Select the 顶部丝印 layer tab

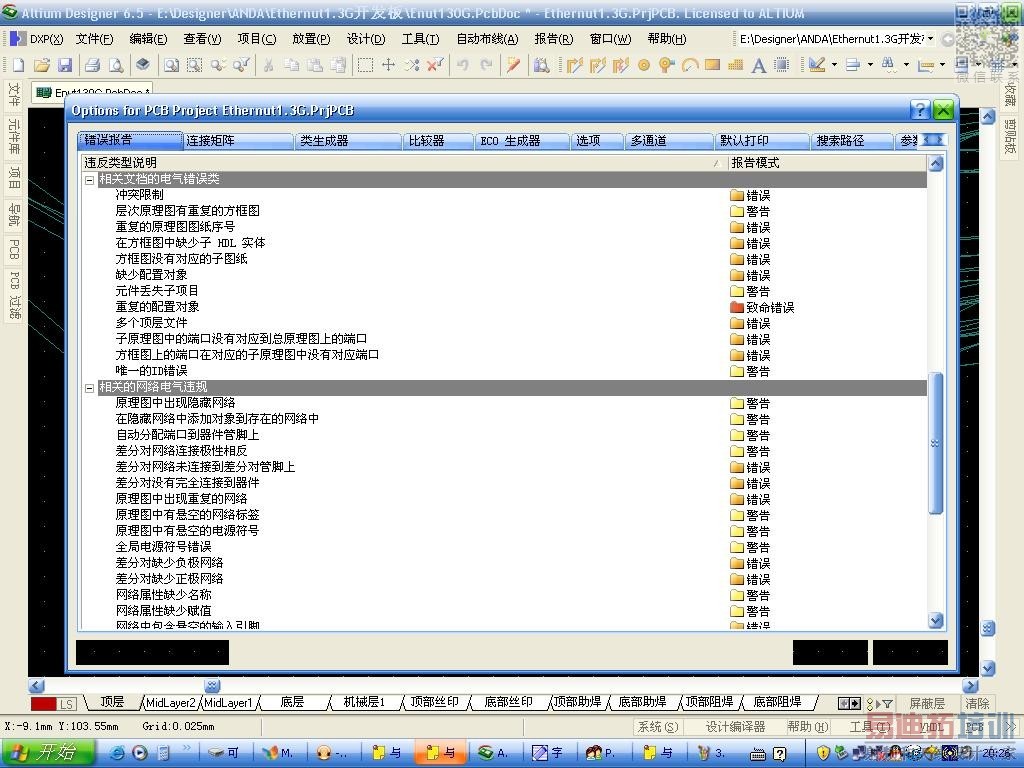[434, 702]
